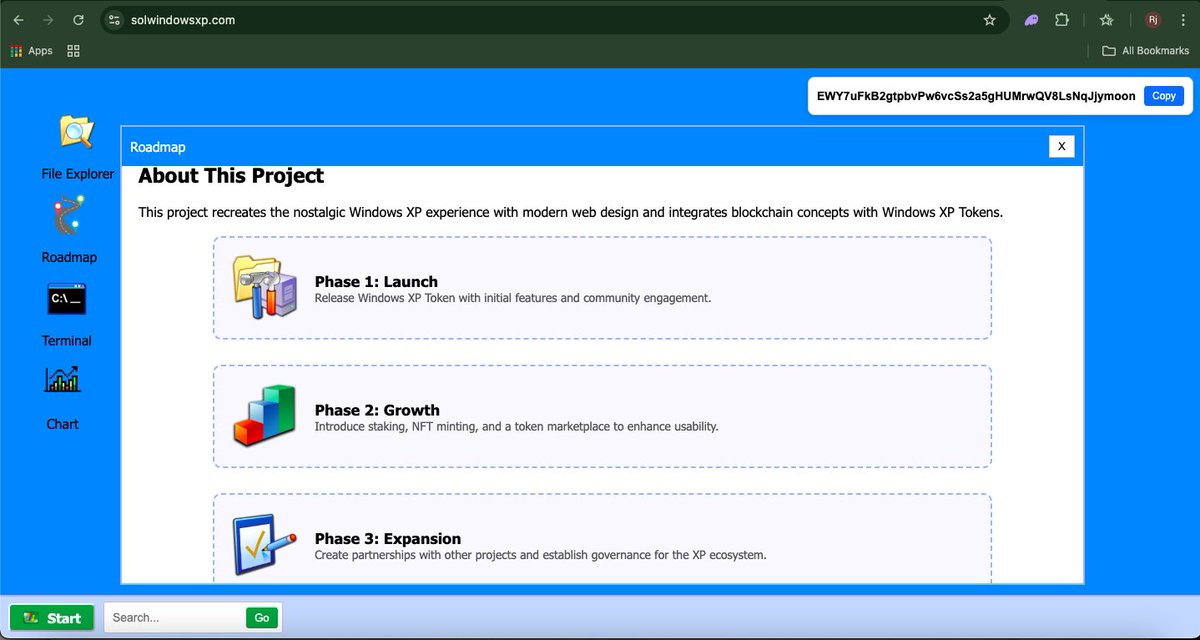Click the Phase 1 Launch tools folder icon

point(264,287)
